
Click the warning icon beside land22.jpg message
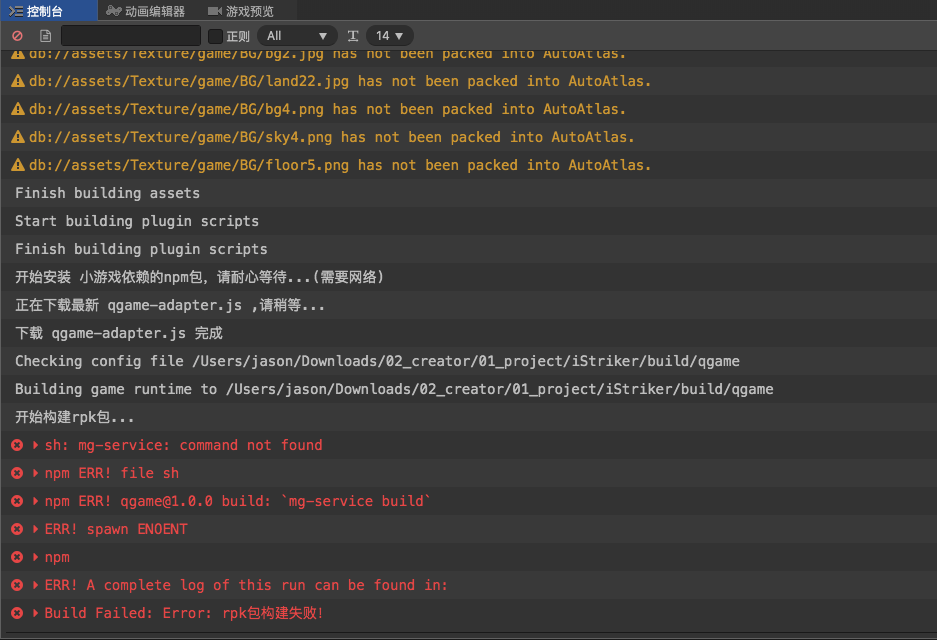(x=17, y=81)
